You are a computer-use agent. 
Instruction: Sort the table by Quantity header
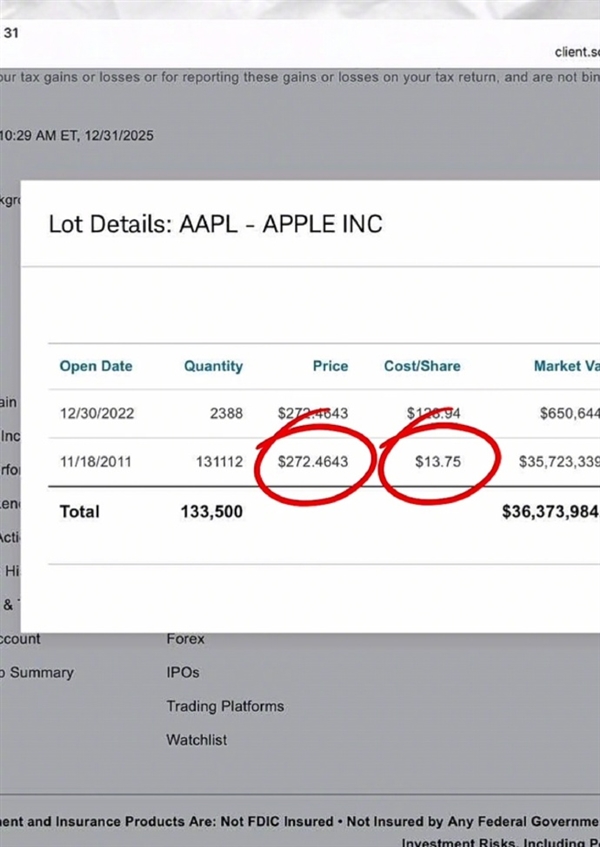click(213, 366)
